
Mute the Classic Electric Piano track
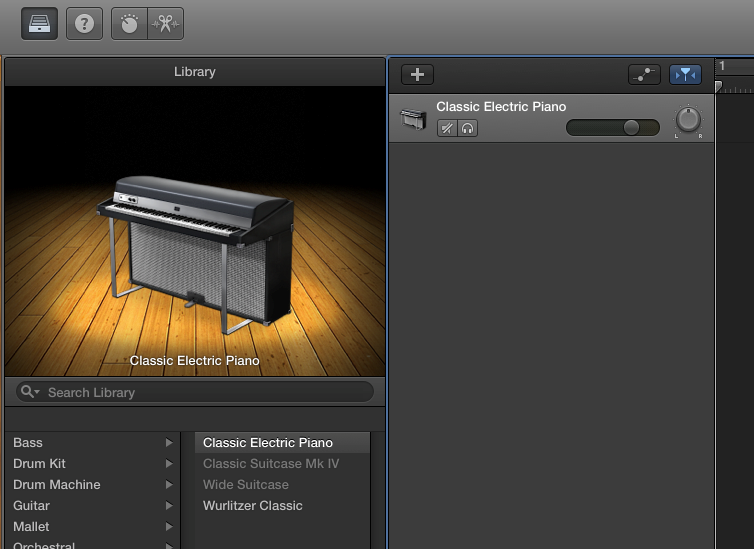[447, 128]
